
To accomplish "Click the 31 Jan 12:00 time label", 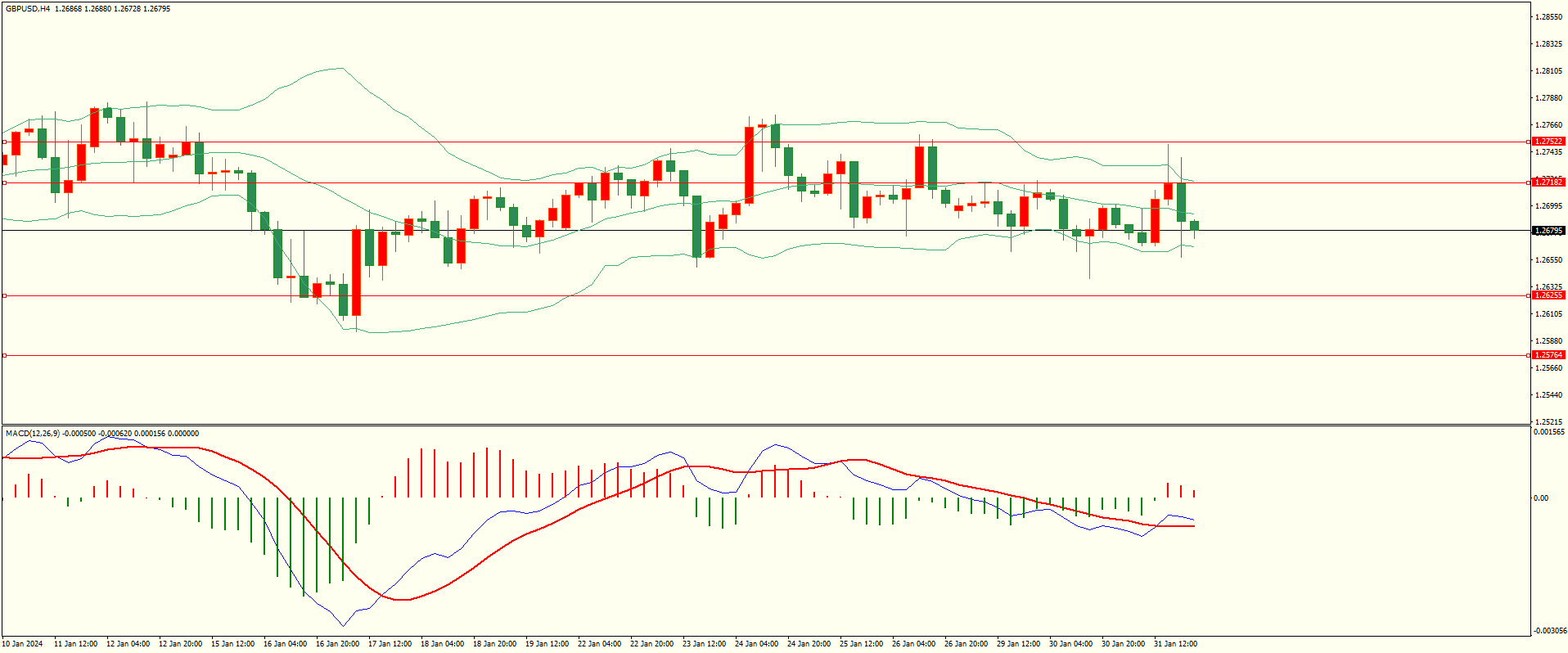I will coord(1175,644).
